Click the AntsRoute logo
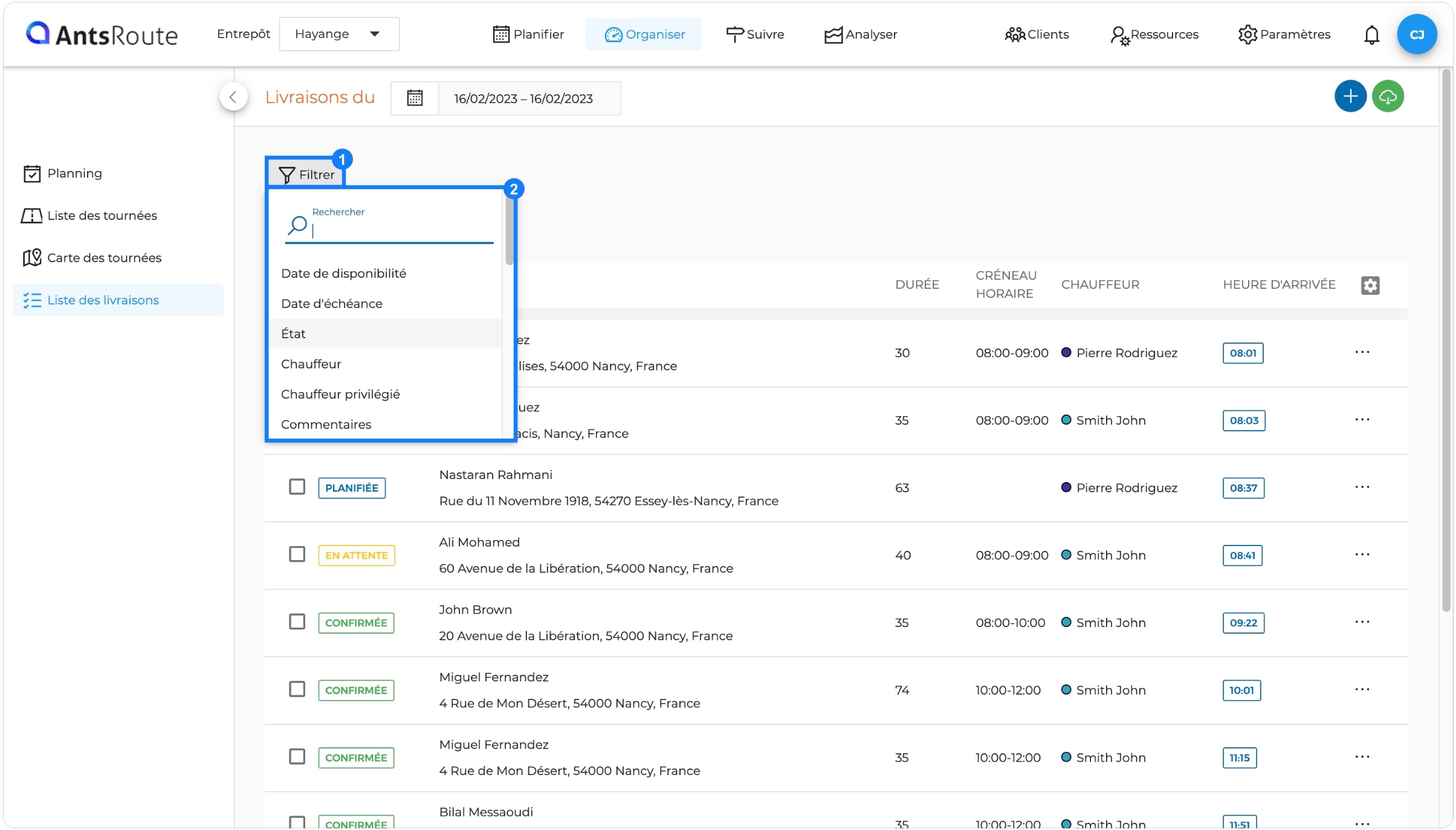 102,34
